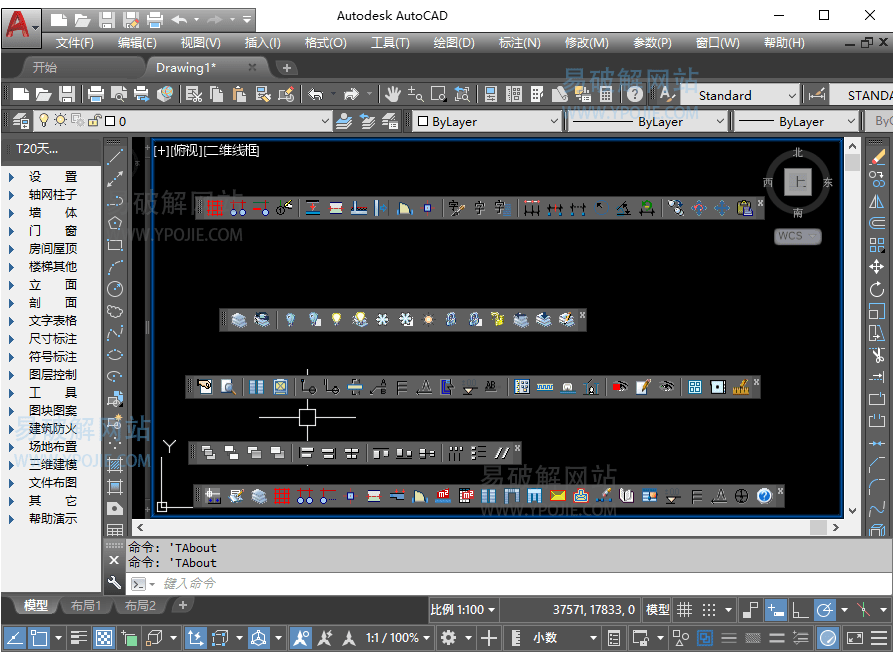Click the Move tool icon
Image resolution: width=894 pixels, height=653 pixels.
click(877, 267)
